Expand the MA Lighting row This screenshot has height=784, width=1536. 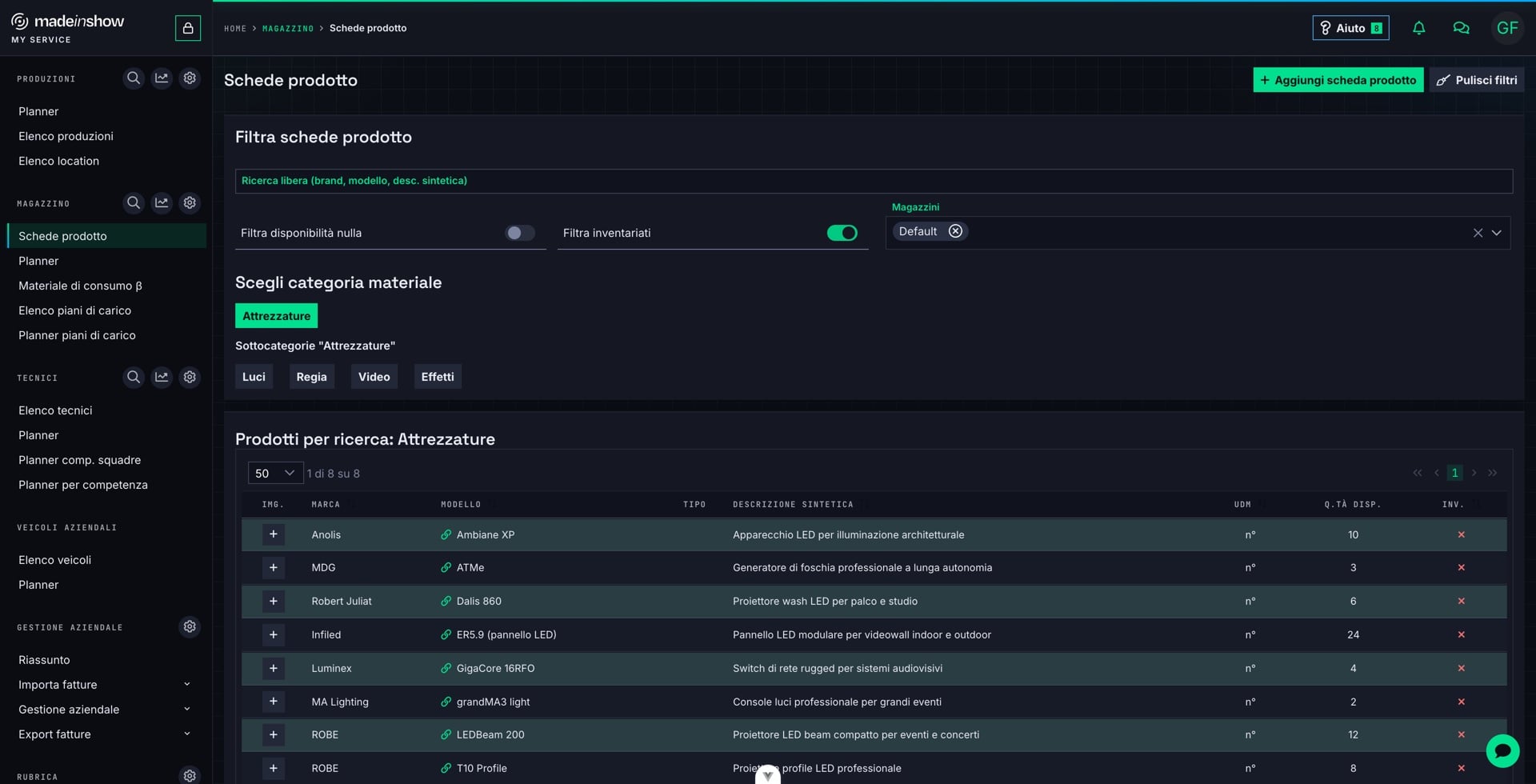(x=274, y=702)
